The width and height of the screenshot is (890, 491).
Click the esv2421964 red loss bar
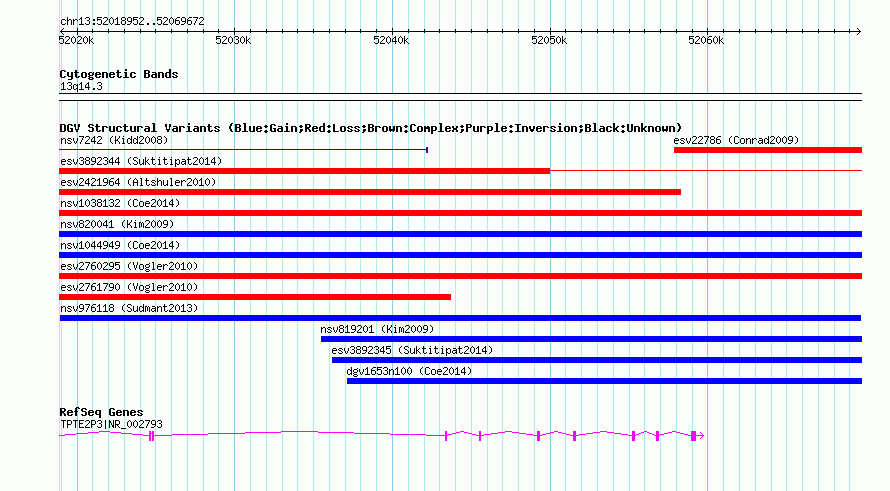click(370, 192)
